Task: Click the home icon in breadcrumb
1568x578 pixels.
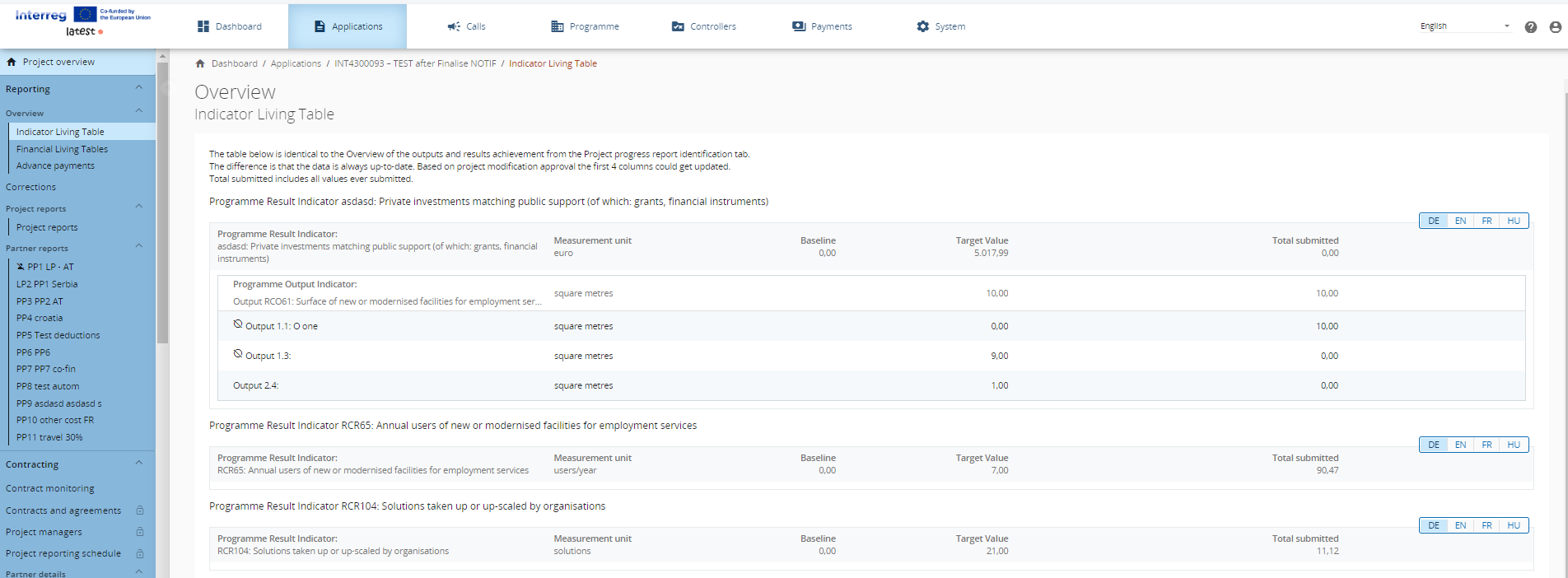Action: click(200, 63)
